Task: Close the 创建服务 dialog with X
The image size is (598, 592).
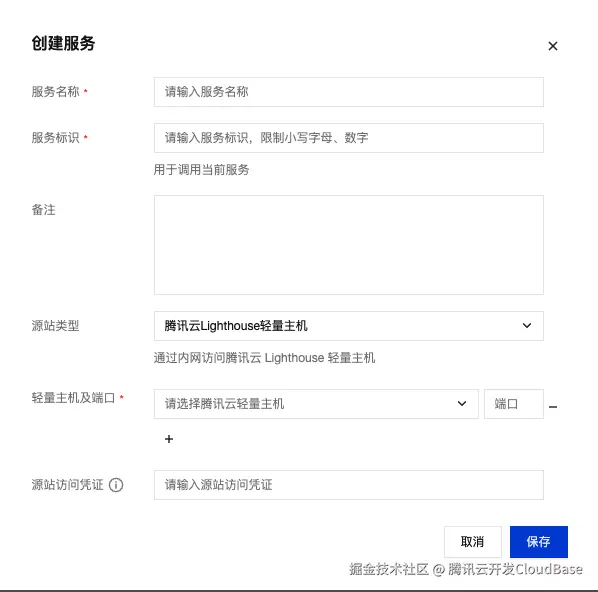Action: 553,46
